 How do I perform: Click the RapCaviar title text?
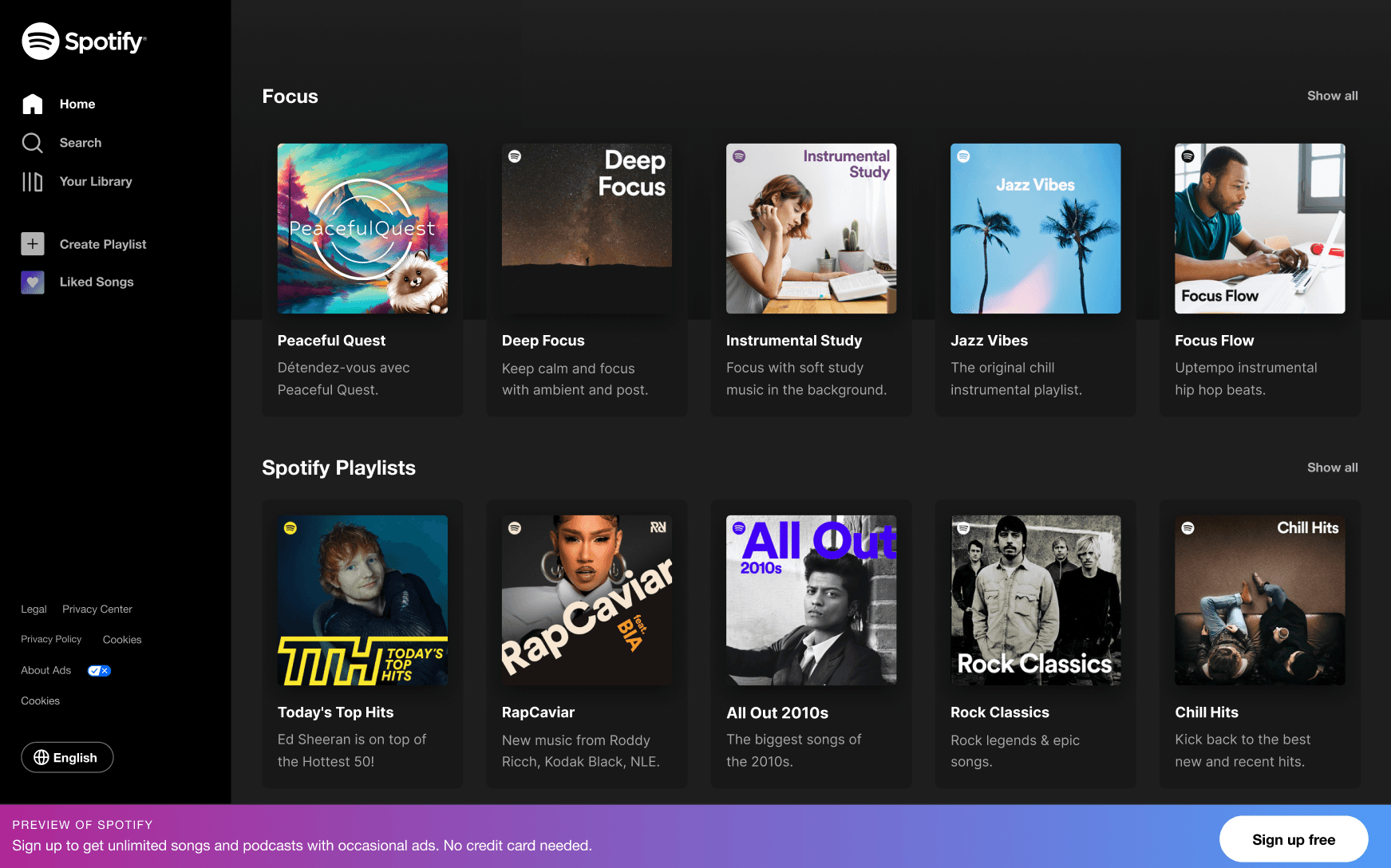pyautogui.click(x=538, y=712)
